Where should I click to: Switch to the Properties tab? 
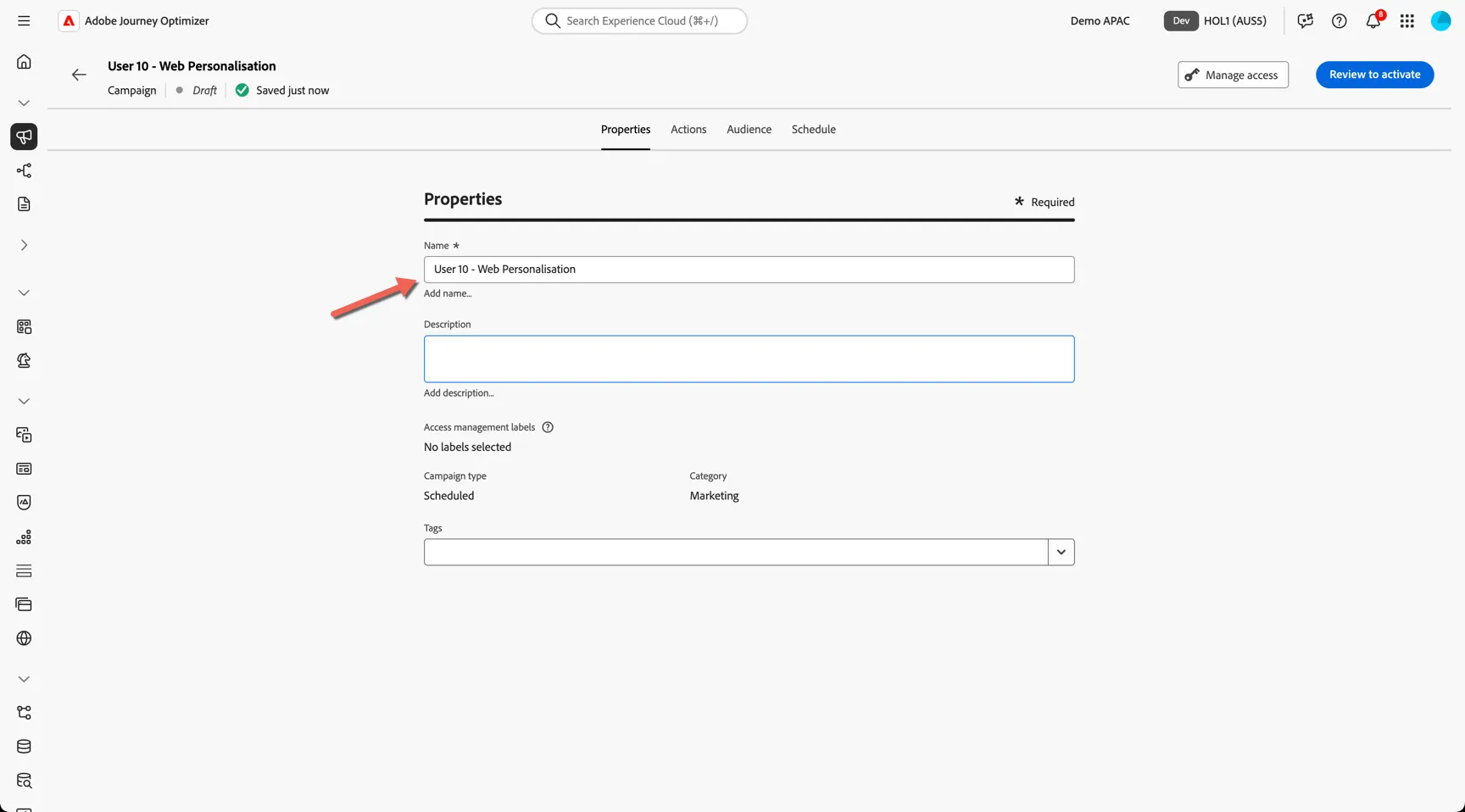point(626,130)
